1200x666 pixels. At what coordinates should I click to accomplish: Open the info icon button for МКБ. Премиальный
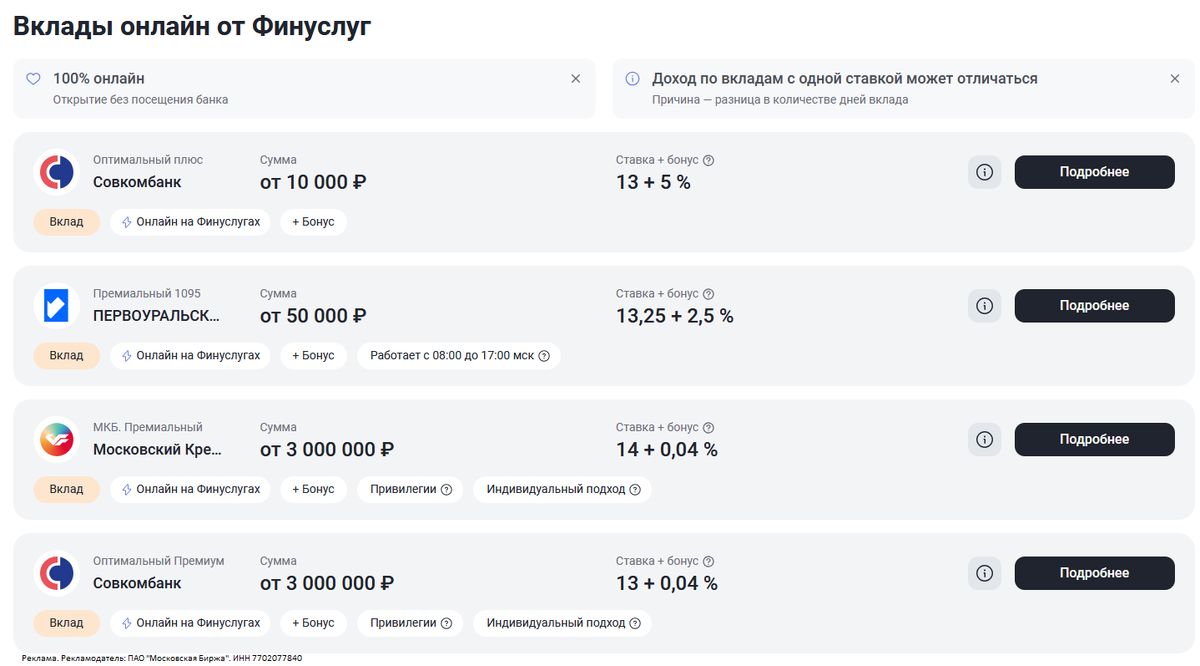coord(984,439)
